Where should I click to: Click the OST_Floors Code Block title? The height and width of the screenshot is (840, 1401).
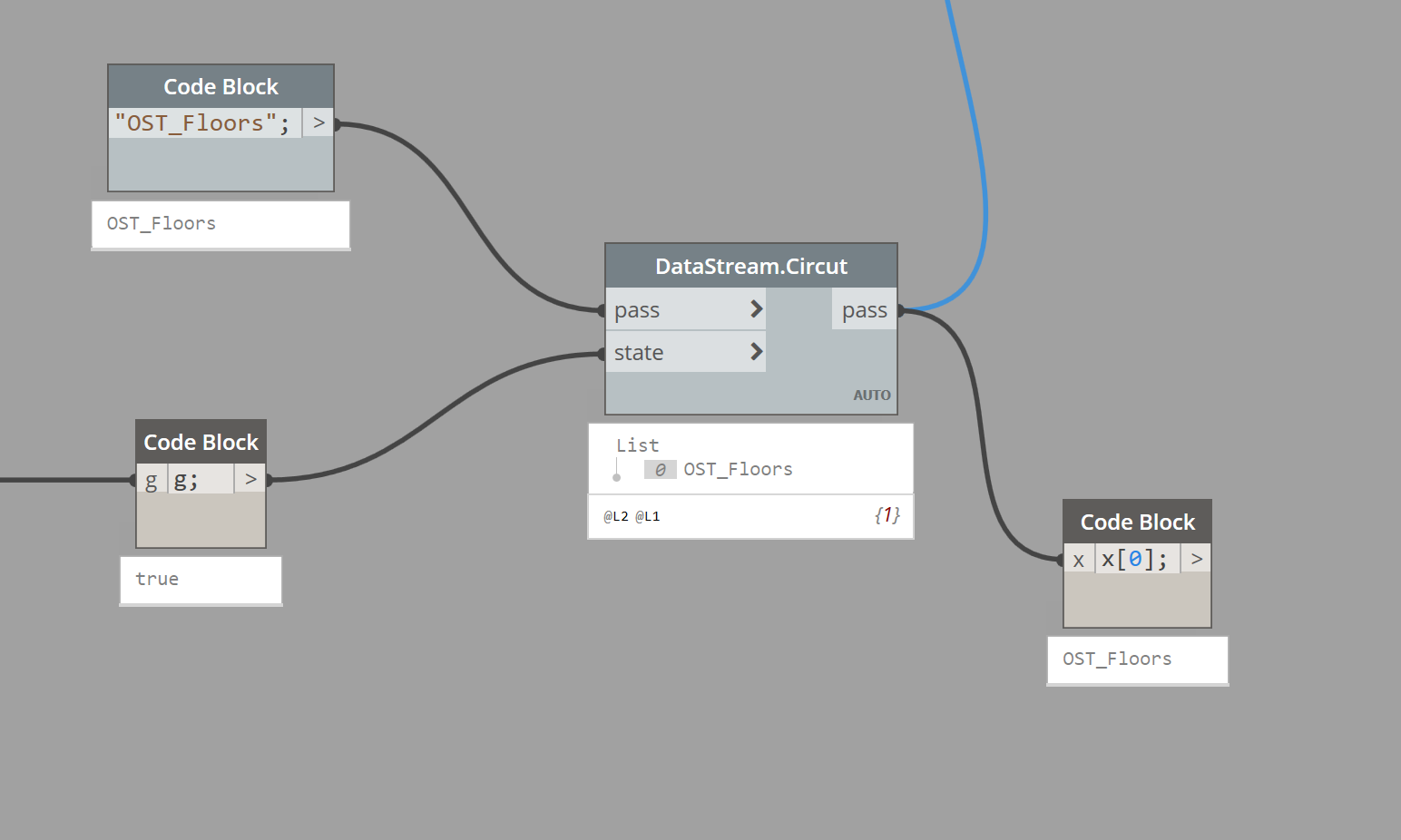(220, 86)
